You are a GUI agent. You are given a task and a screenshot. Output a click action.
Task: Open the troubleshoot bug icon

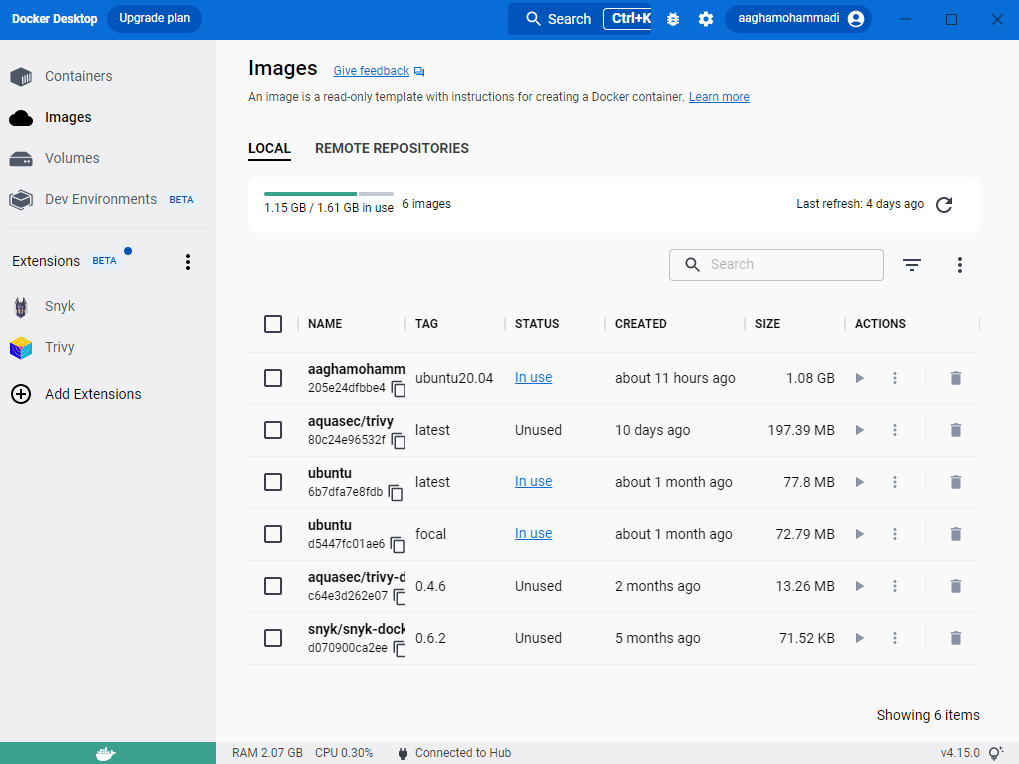tap(673, 19)
